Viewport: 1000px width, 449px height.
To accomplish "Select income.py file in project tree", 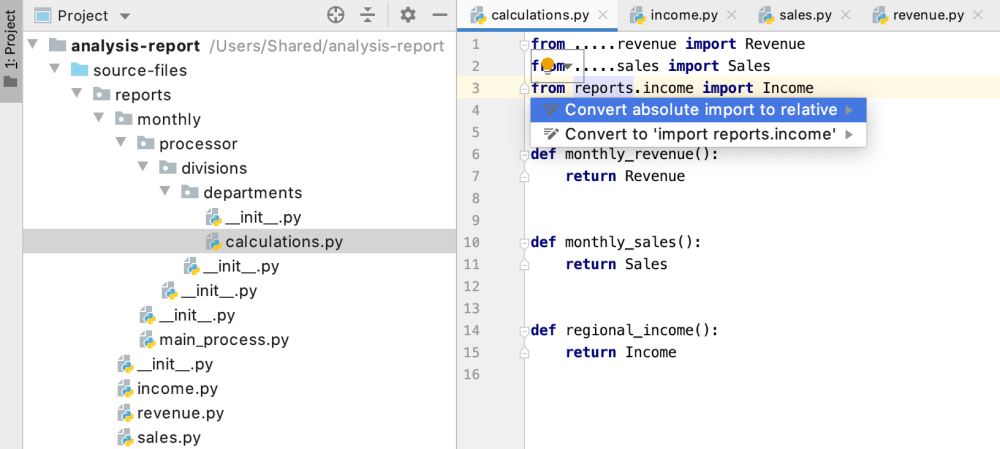I will (177, 388).
